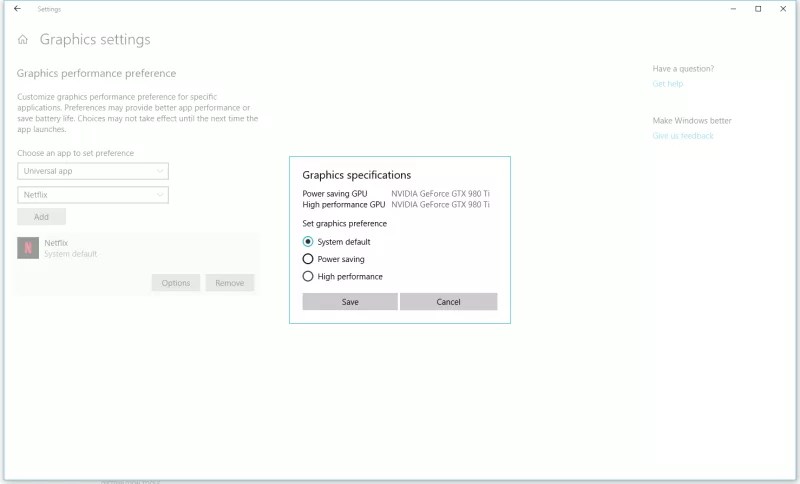Cancel the Graphics specifications dialog

448,302
